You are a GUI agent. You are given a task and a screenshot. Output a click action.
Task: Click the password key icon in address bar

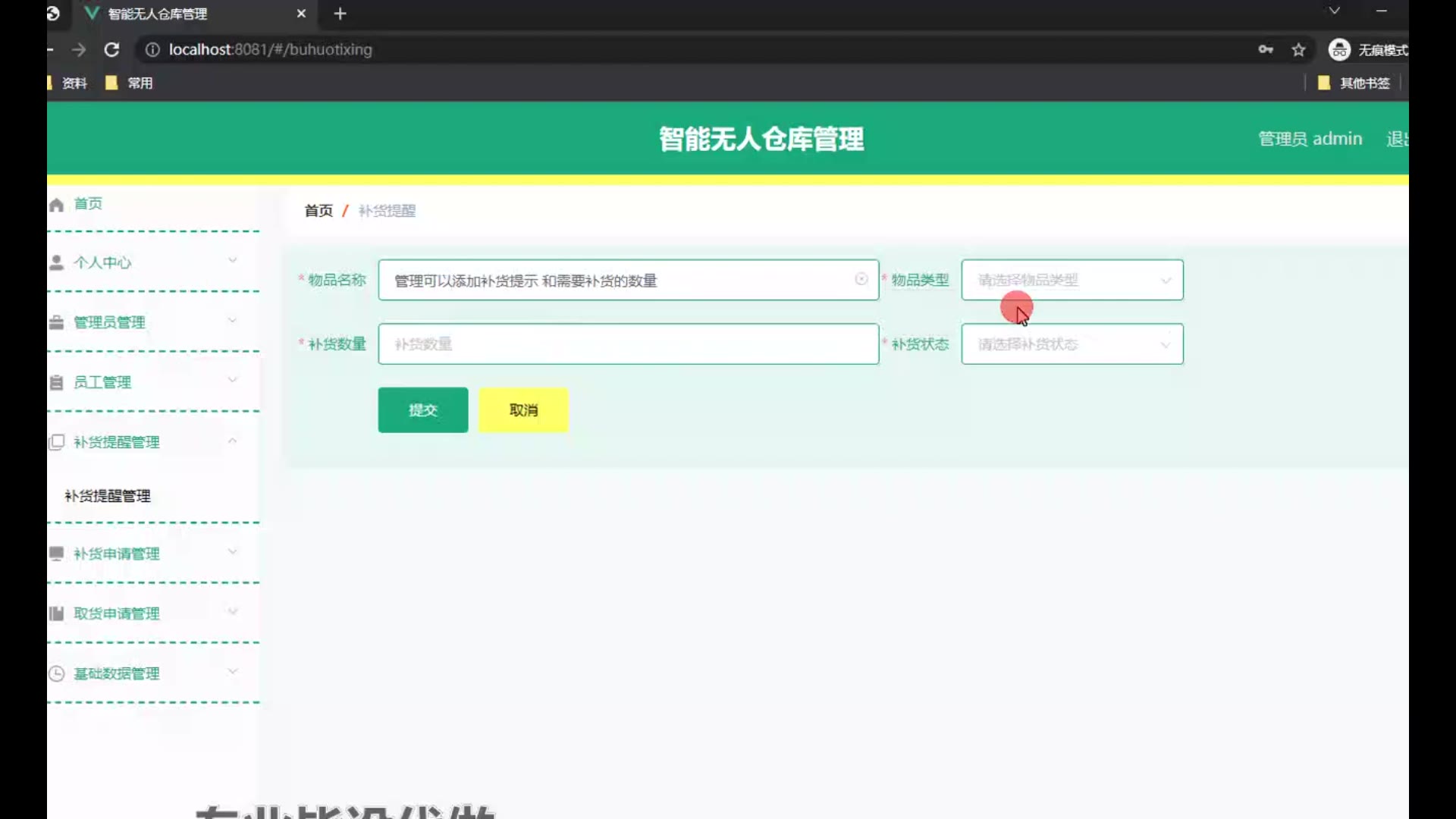point(1265,50)
